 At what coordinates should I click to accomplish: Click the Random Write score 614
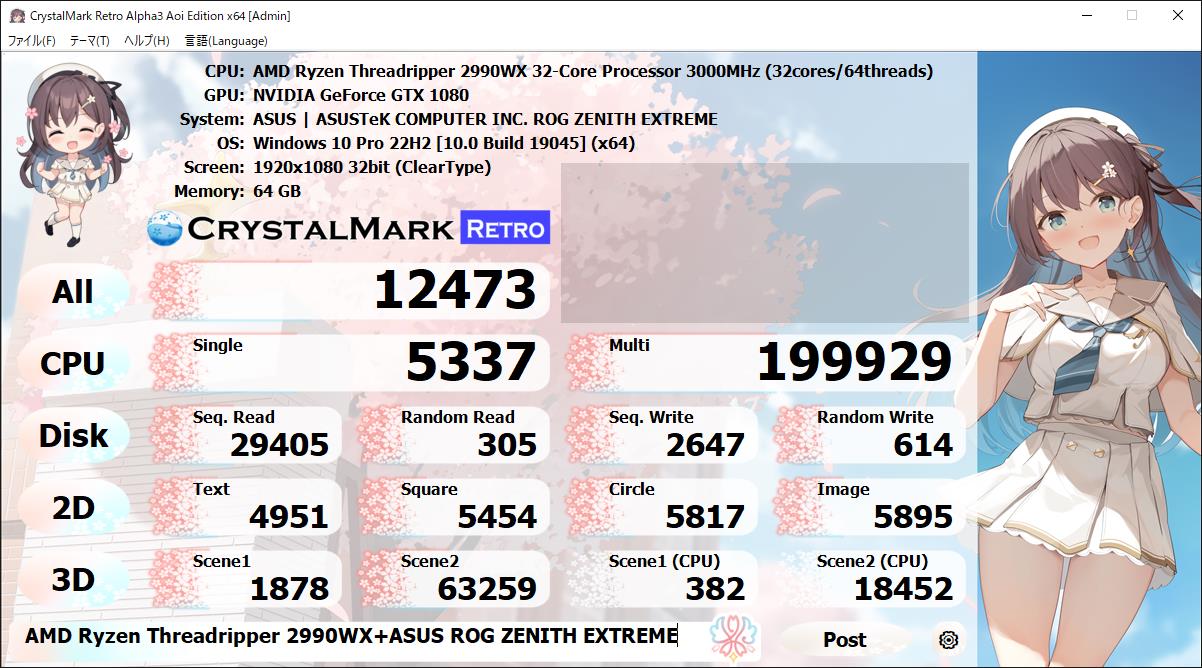pos(923,445)
